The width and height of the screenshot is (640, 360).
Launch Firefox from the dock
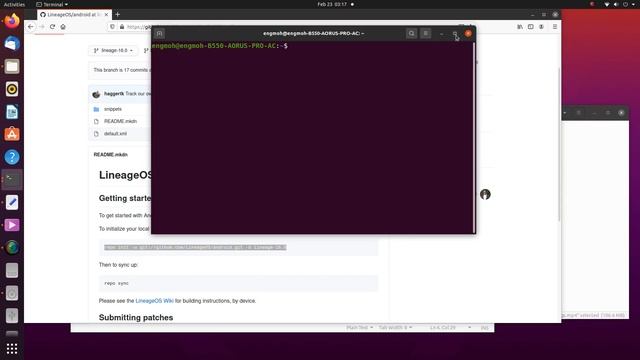tap(12, 20)
